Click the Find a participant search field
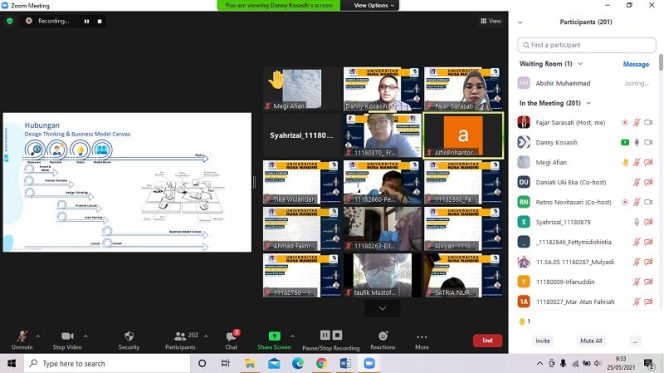 tap(587, 45)
